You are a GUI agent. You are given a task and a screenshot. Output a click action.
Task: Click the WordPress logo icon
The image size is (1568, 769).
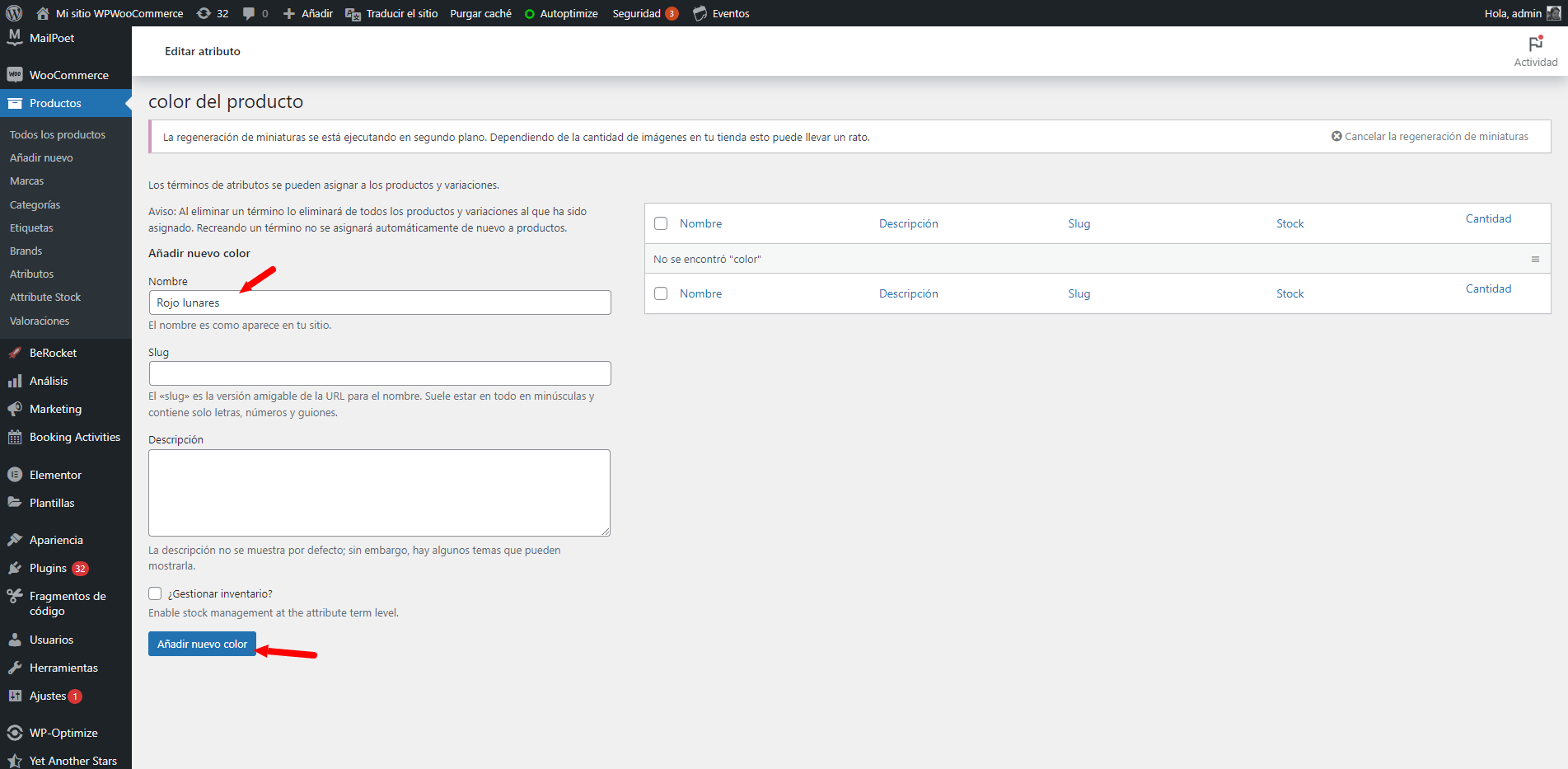click(x=14, y=13)
